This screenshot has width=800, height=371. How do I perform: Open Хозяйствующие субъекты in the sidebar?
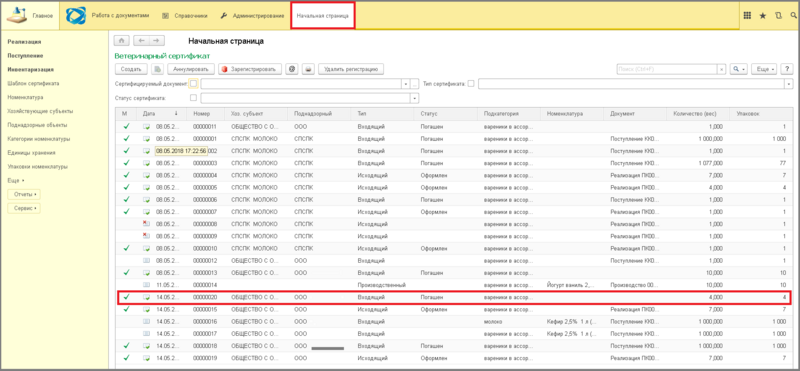(x=40, y=111)
